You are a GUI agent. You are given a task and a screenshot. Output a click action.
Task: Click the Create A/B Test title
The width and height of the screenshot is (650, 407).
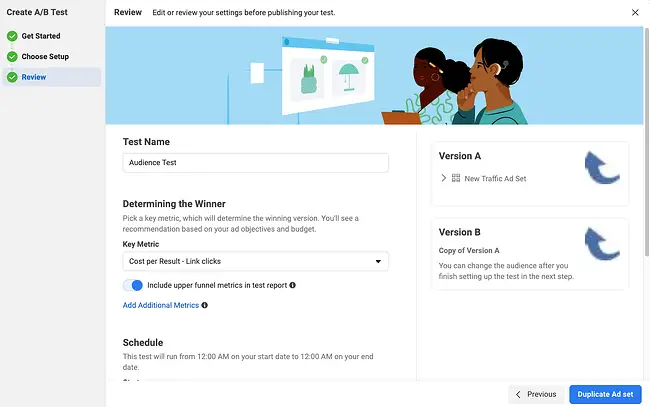pyautogui.click(x=37, y=12)
